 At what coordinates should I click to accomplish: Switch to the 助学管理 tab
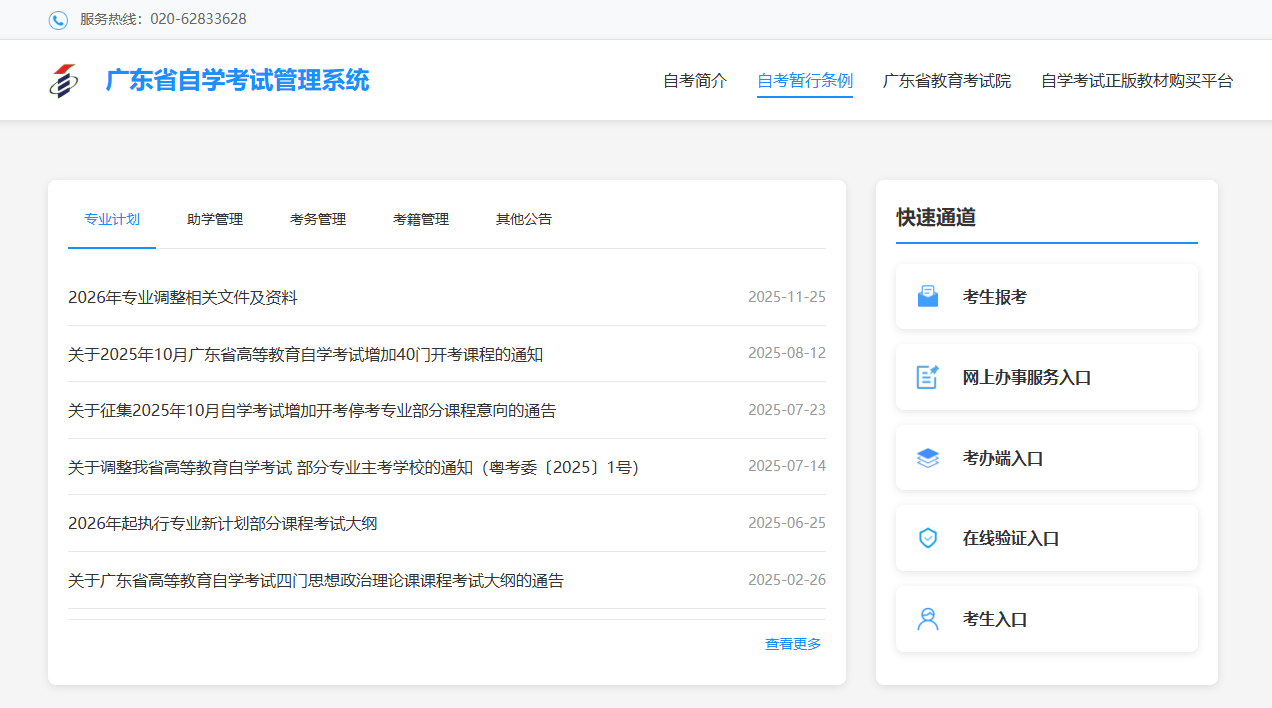click(x=215, y=219)
